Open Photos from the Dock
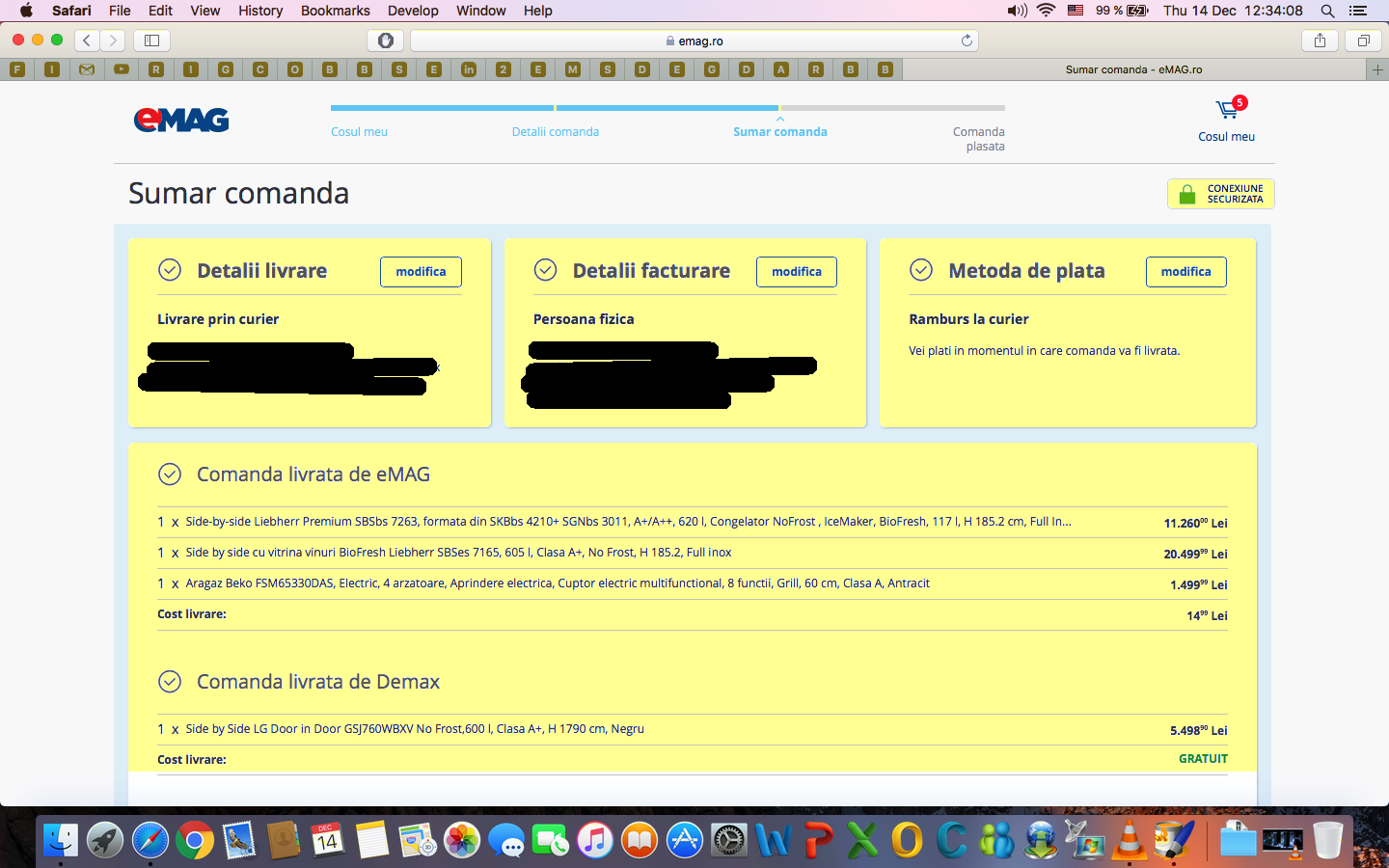The height and width of the screenshot is (868, 1389). tap(462, 840)
